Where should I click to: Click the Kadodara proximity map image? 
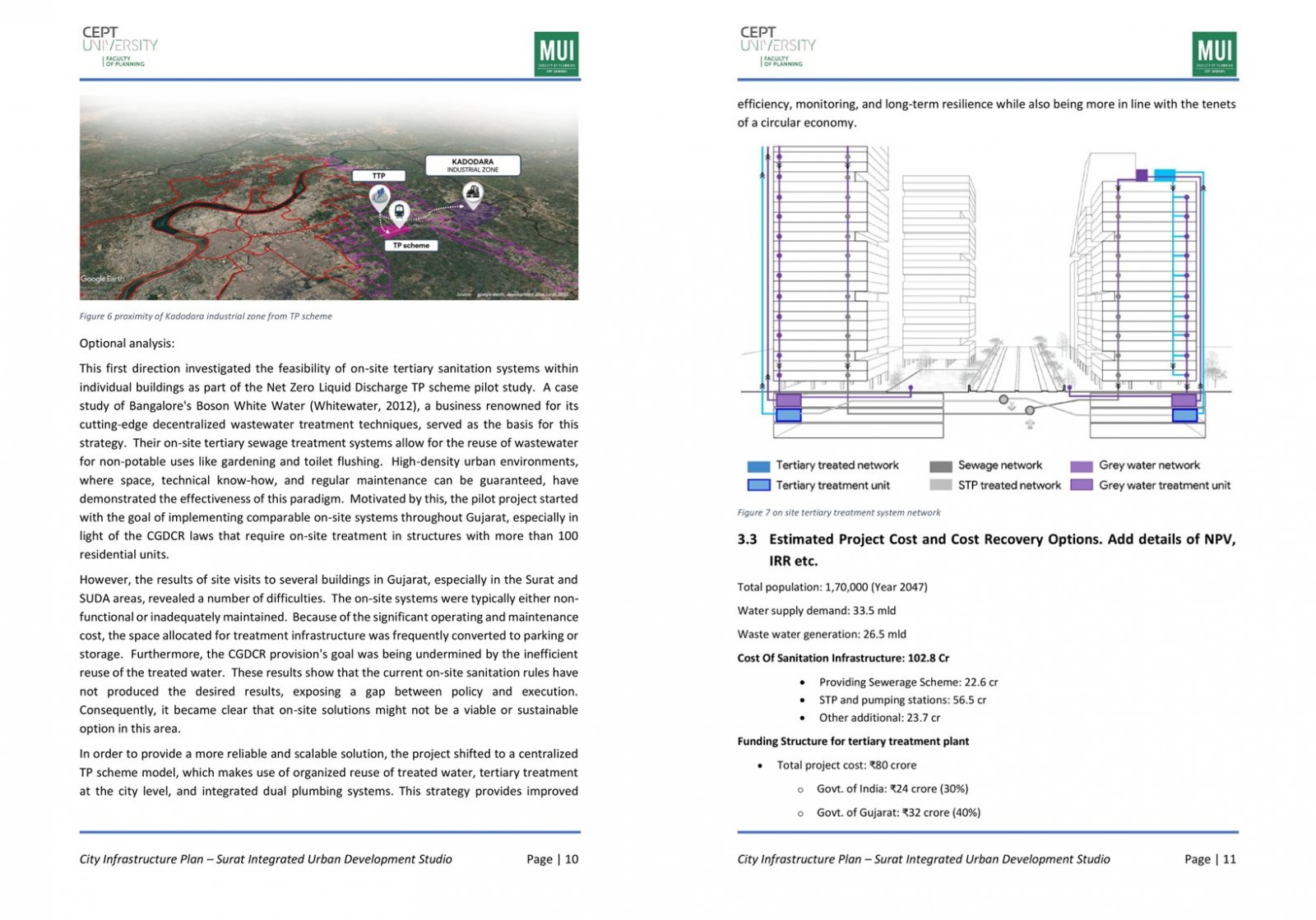click(x=329, y=197)
